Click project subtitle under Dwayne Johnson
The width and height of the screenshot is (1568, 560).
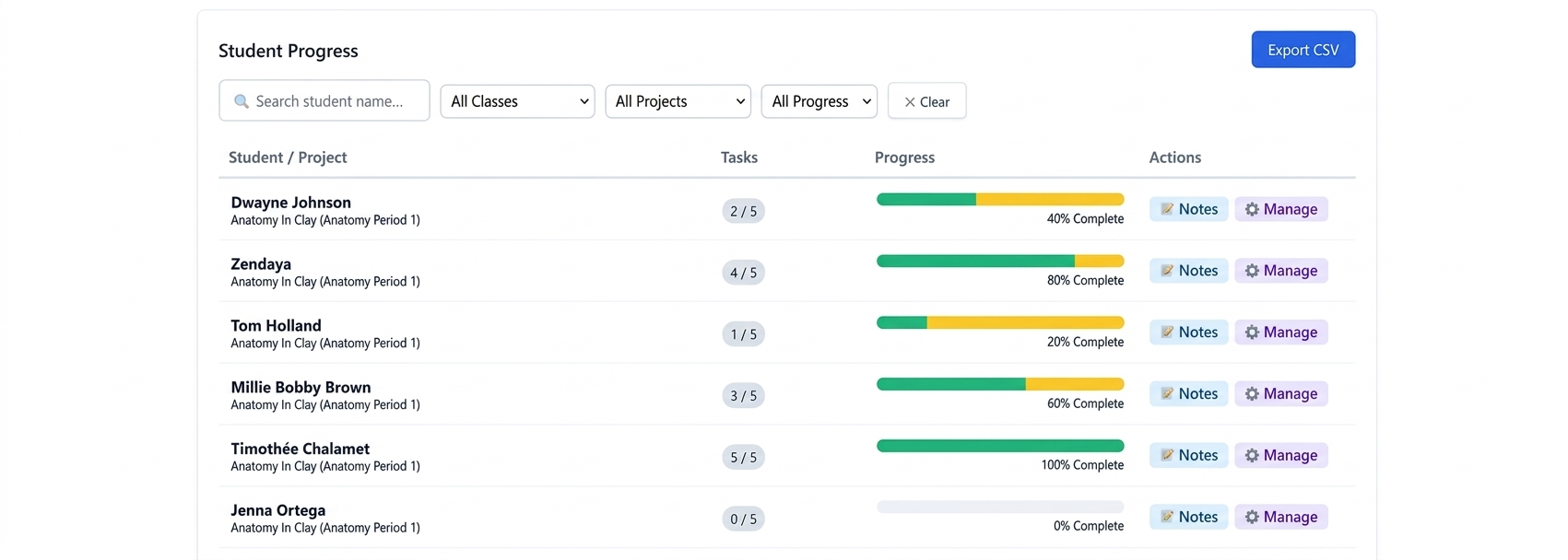point(325,220)
